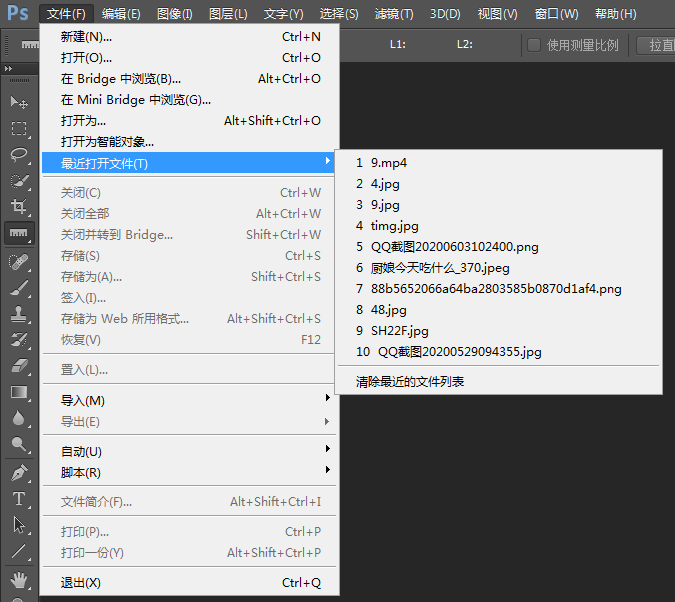Viewport: 675px width, 602px height.
Task: Select the Ruler tool in toolbox
Action: (x=19, y=233)
